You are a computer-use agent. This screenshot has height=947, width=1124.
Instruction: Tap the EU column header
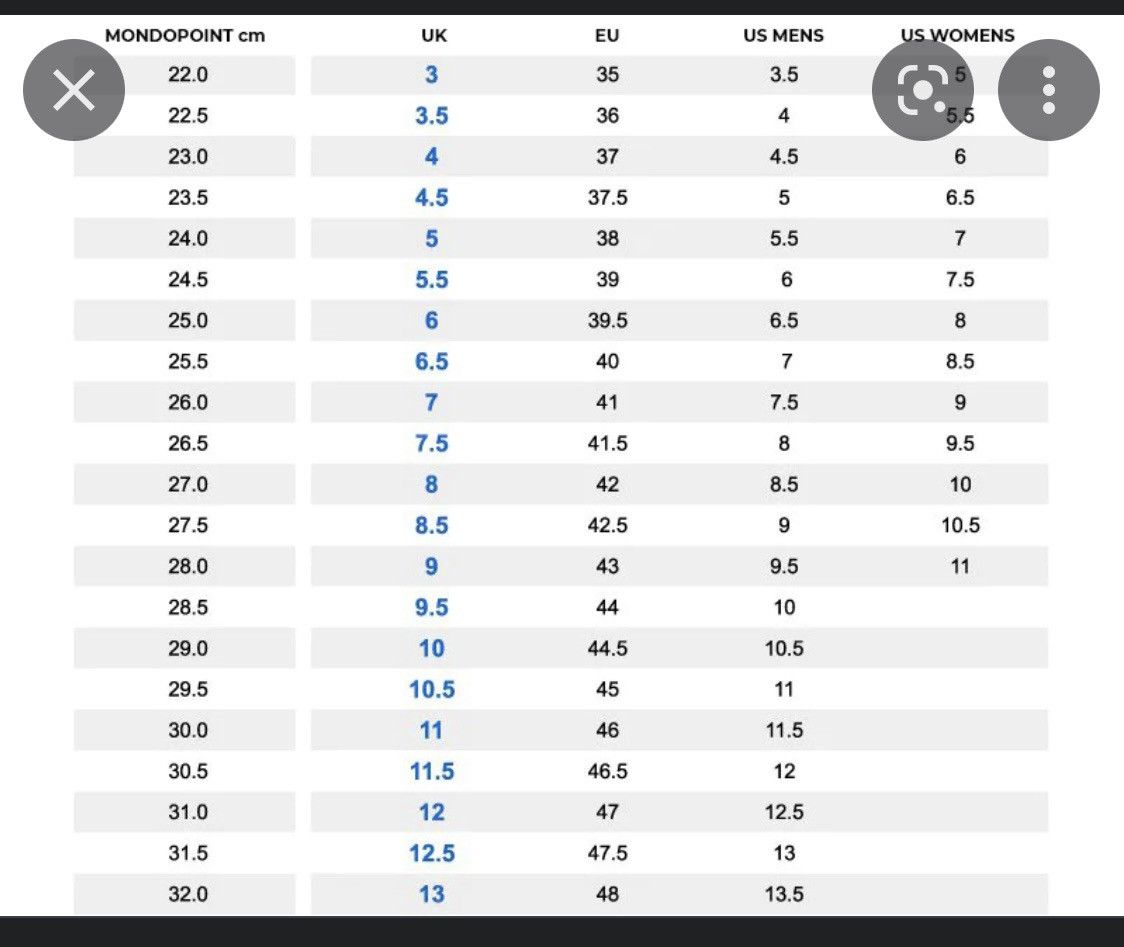pyautogui.click(x=607, y=35)
